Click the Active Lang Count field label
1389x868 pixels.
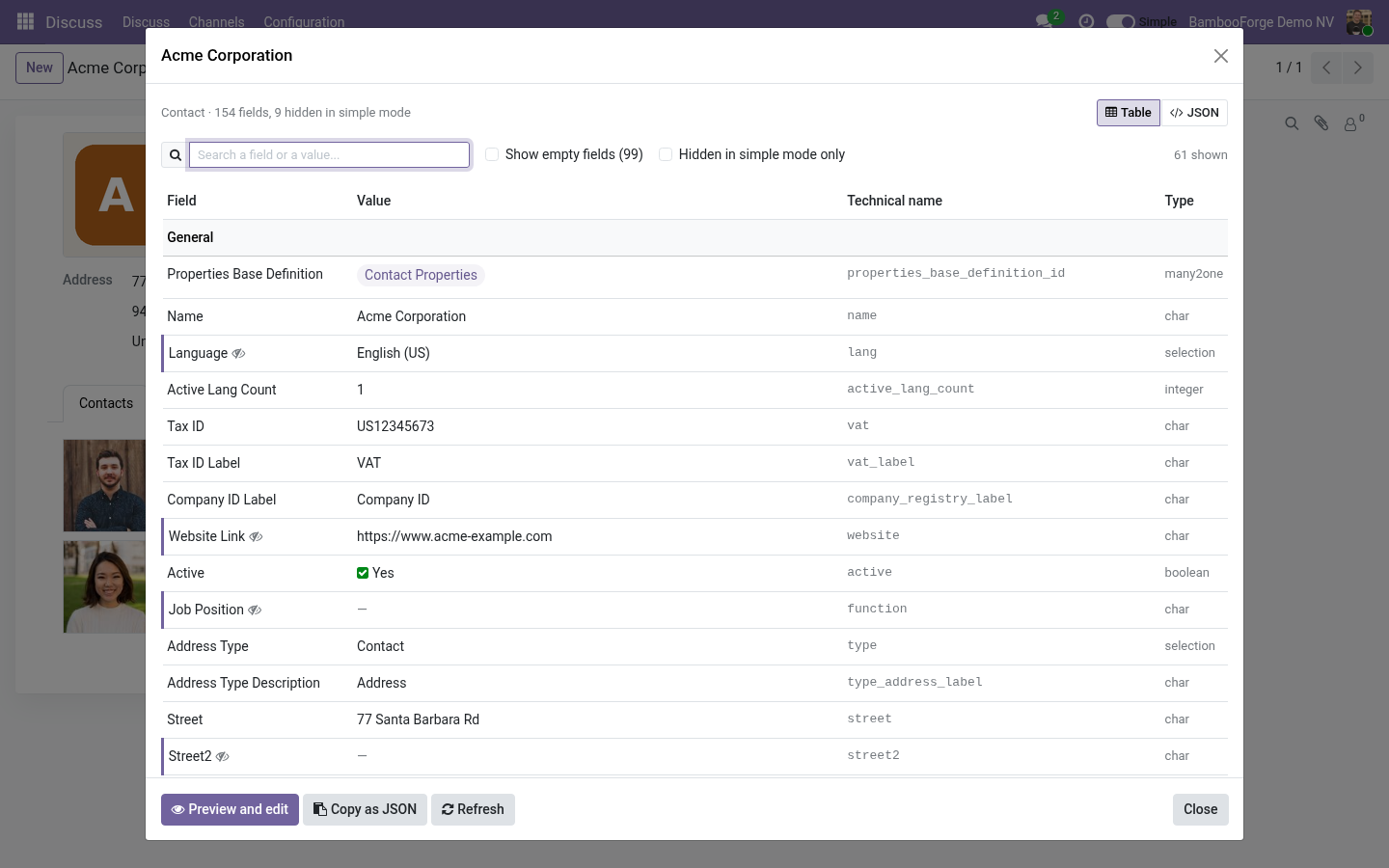(222, 390)
